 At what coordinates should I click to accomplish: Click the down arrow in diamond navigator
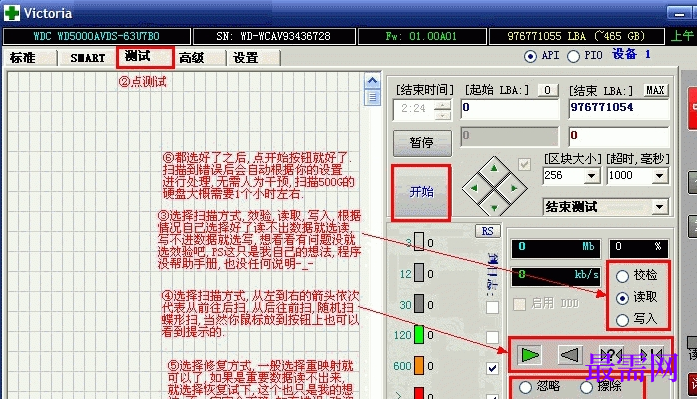tap(494, 208)
